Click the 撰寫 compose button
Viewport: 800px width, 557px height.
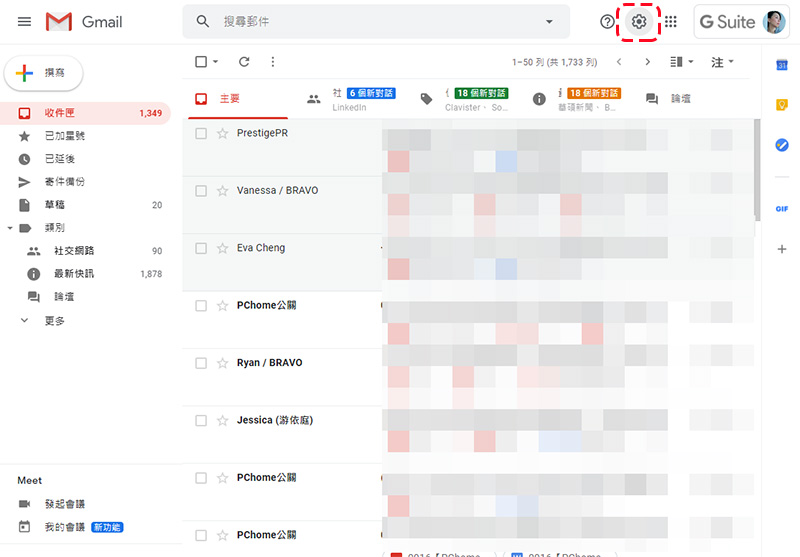point(44,73)
